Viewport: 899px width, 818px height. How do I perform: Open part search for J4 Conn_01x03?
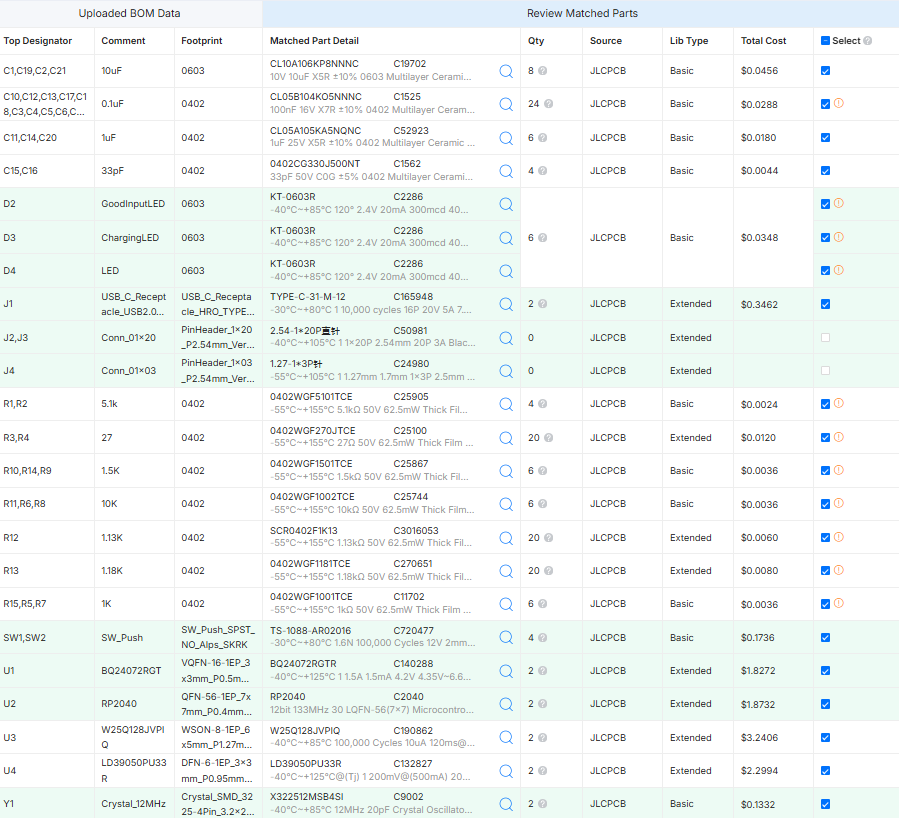pyautogui.click(x=506, y=371)
